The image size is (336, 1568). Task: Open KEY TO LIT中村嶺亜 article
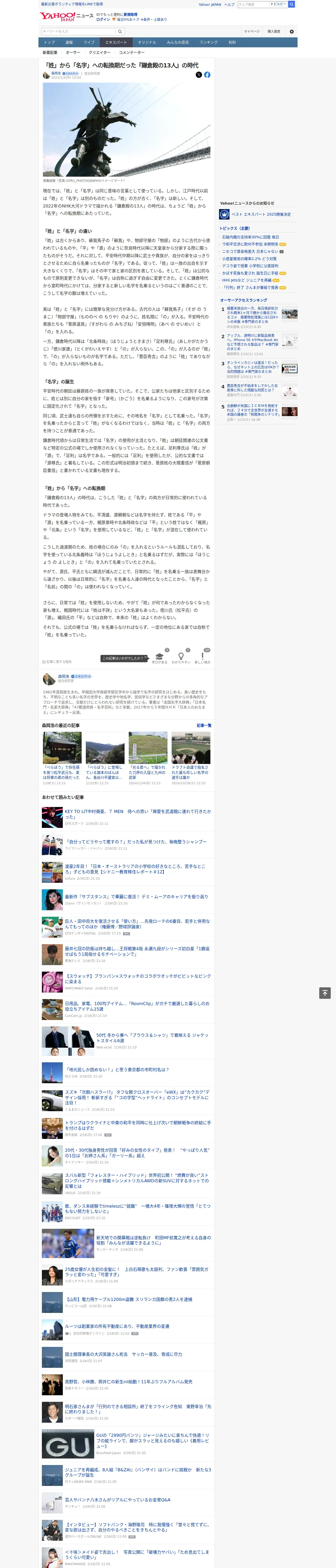[138, 814]
